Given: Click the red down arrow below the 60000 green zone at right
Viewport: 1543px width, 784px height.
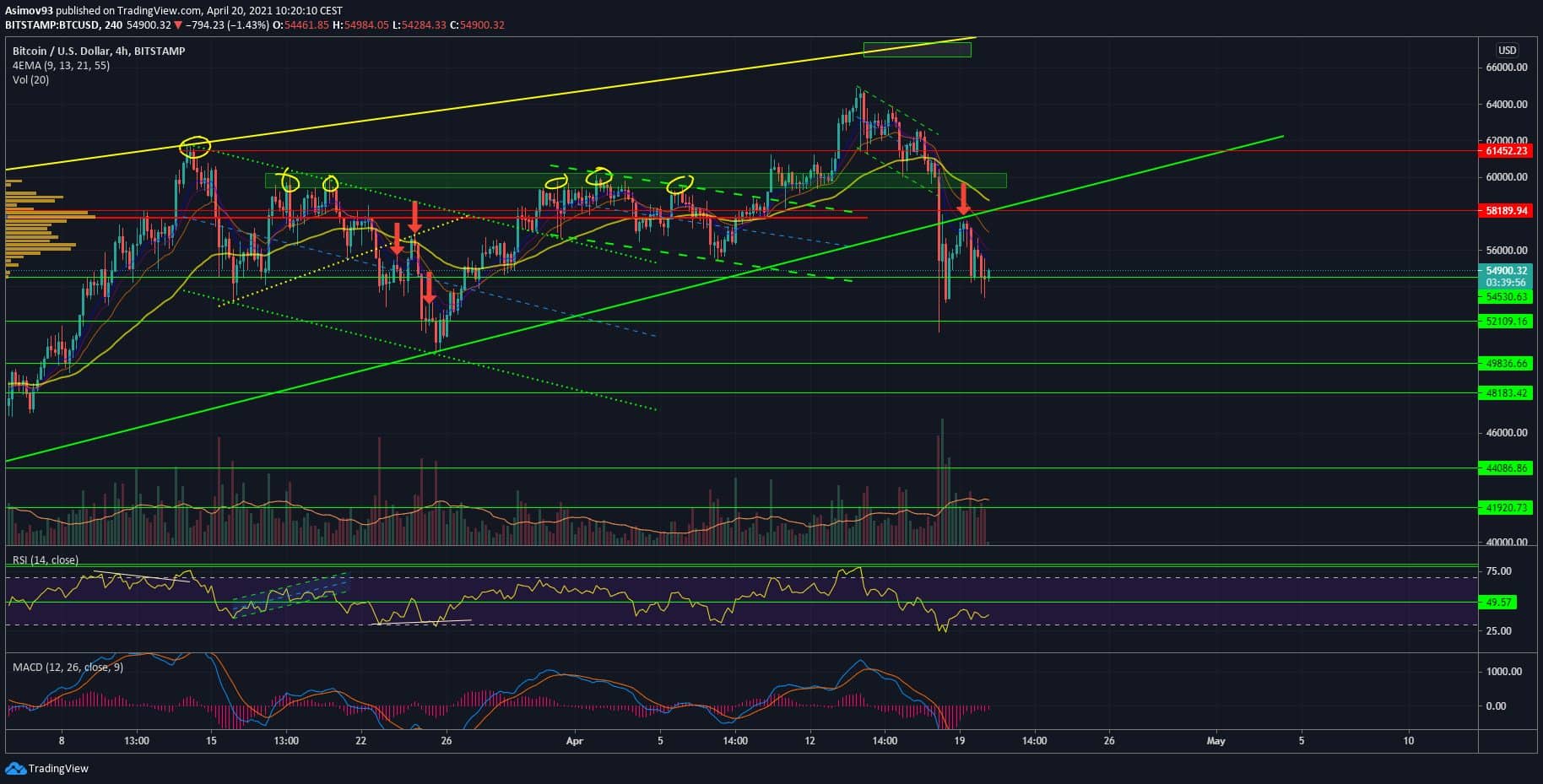Looking at the screenshot, I should coord(963,197).
